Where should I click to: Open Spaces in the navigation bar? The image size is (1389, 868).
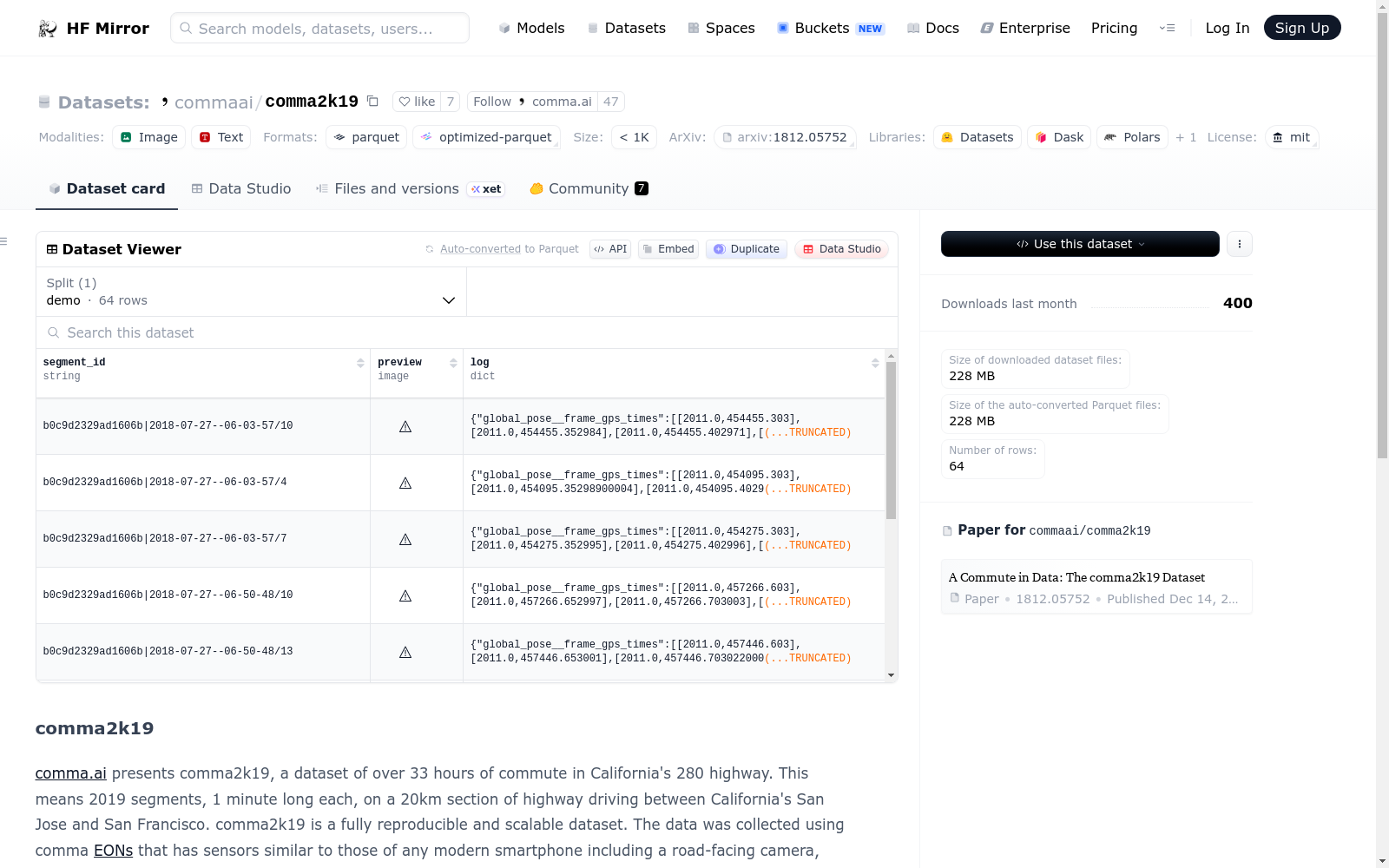(721, 28)
